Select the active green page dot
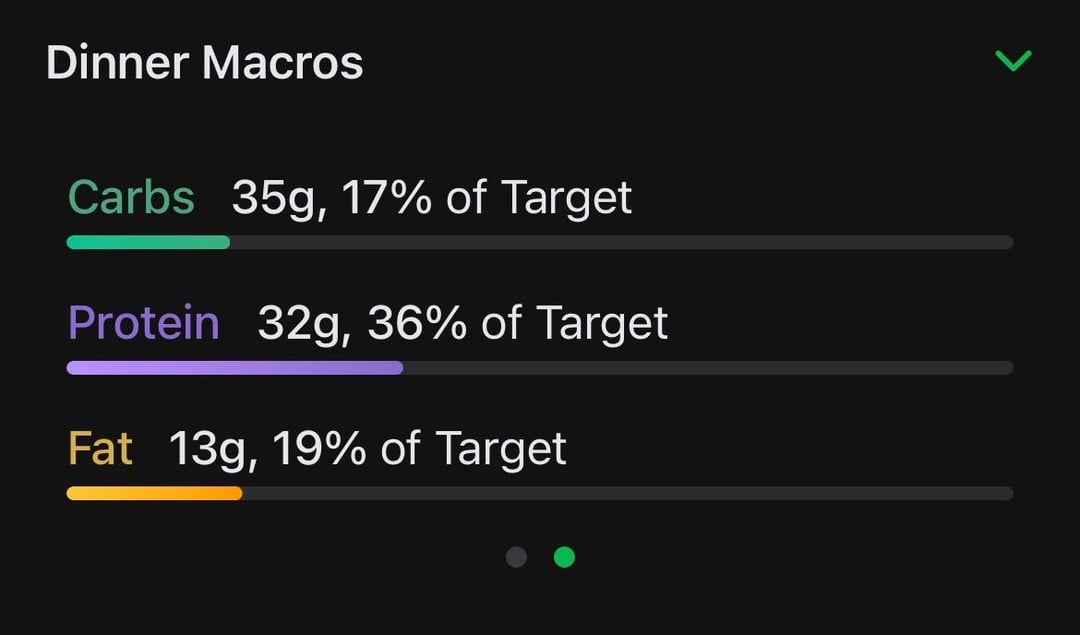 pos(564,557)
